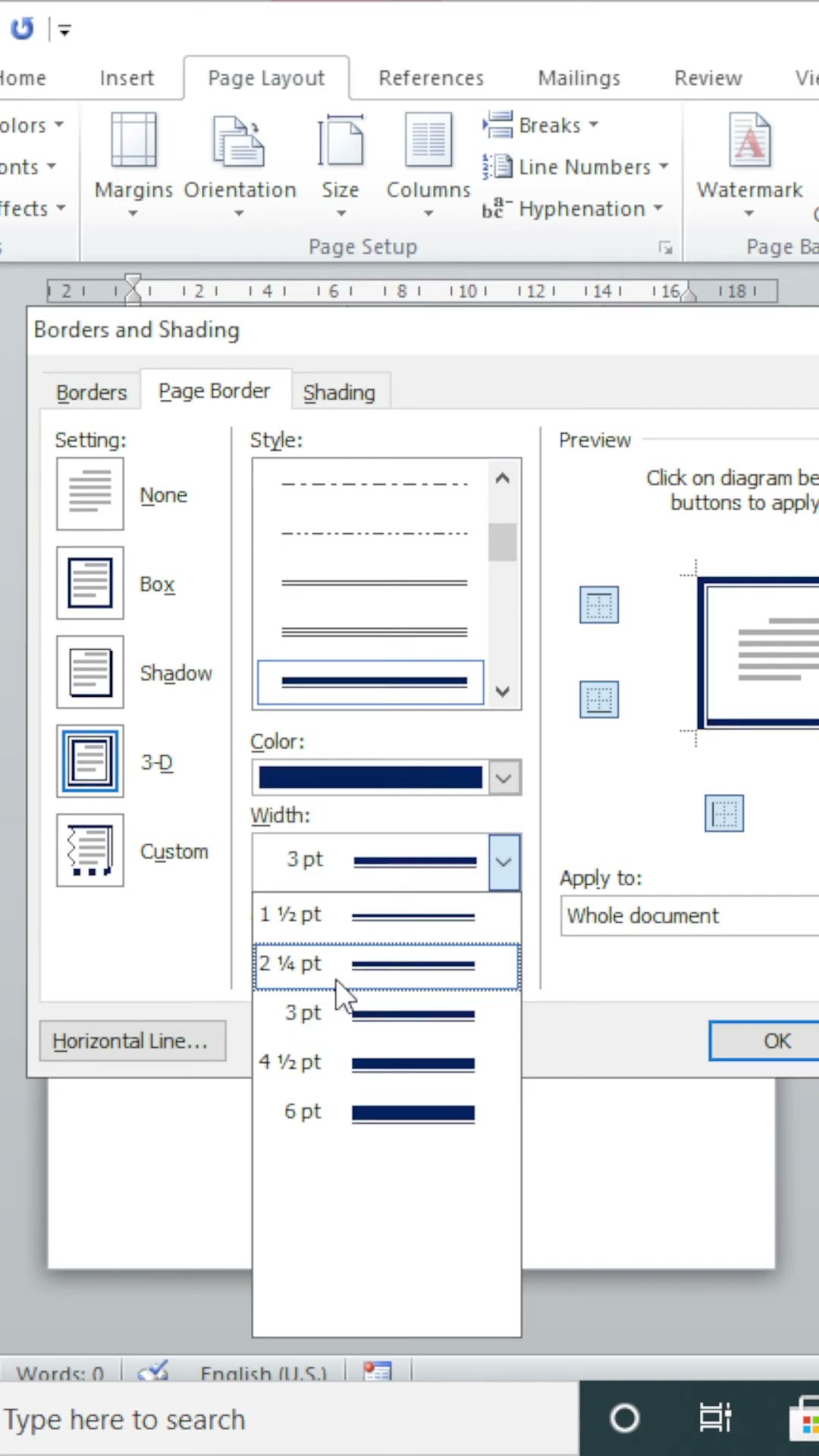819x1456 pixels.
Task: Select 6 pt width
Action: (387, 1112)
